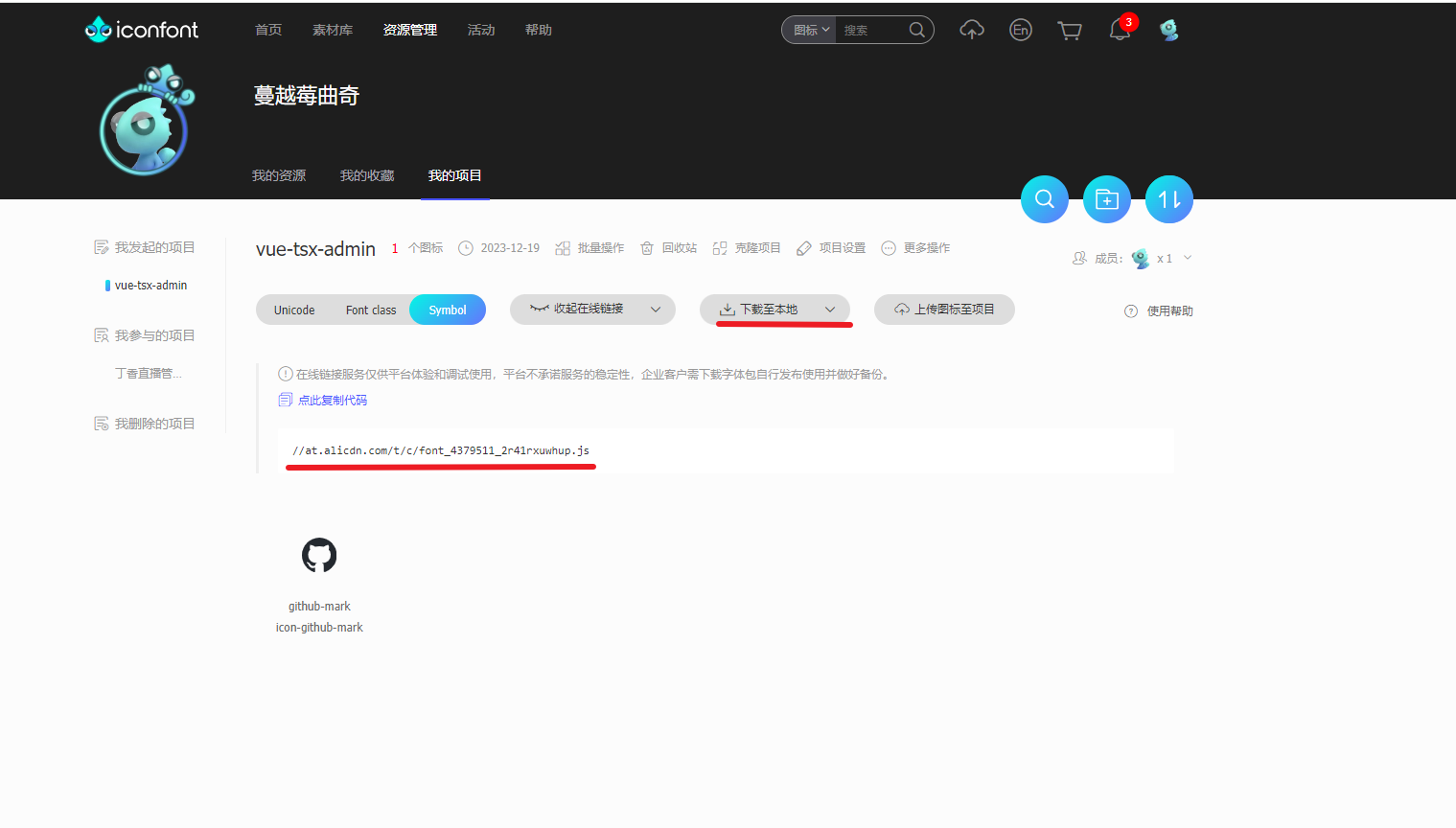Expand the 收起在线链接 dropdown arrow
Image resolution: width=1456 pixels, height=828 pixels.
(656, 310)
